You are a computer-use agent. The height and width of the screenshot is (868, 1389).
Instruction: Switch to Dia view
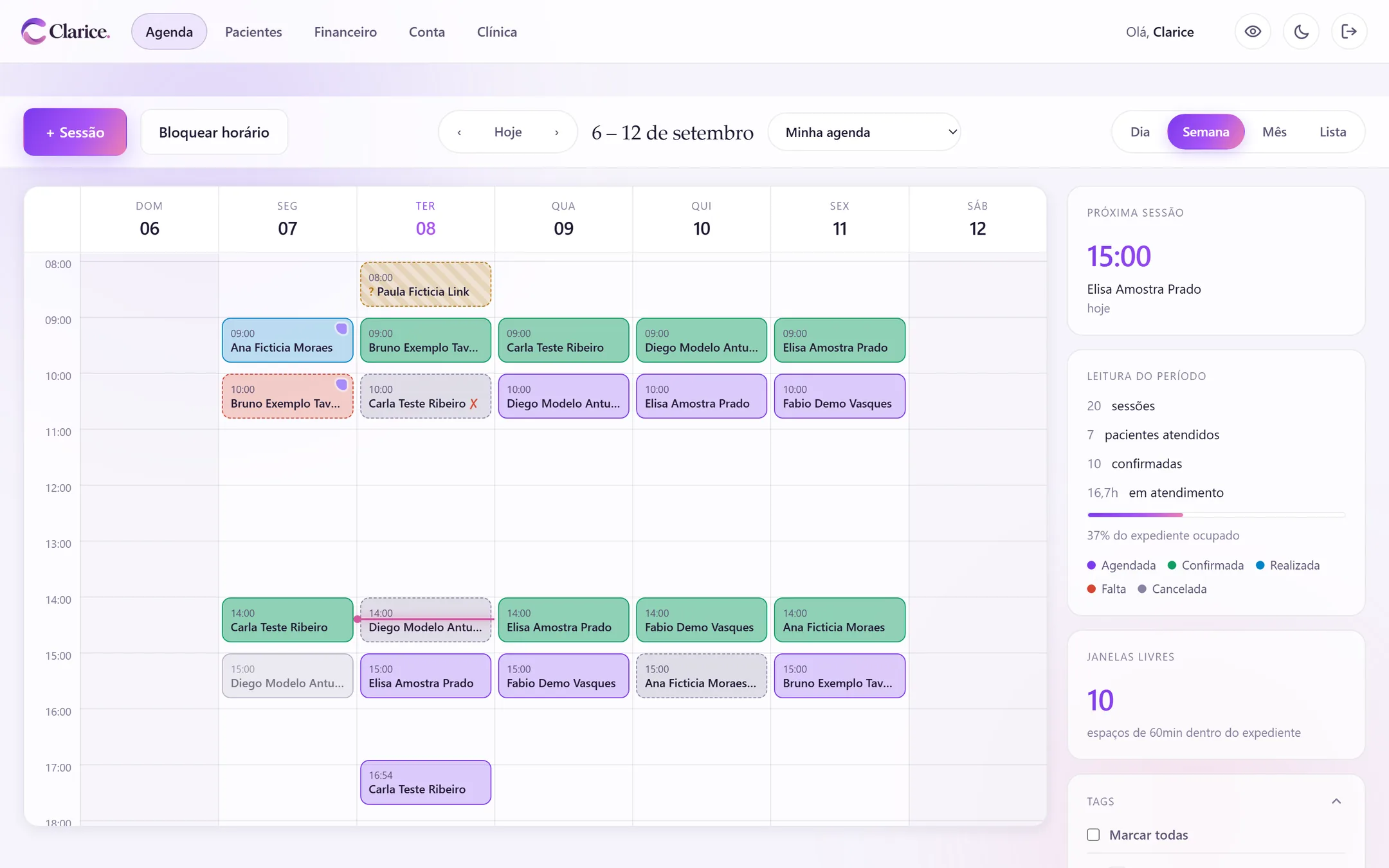click(1140, 132)
